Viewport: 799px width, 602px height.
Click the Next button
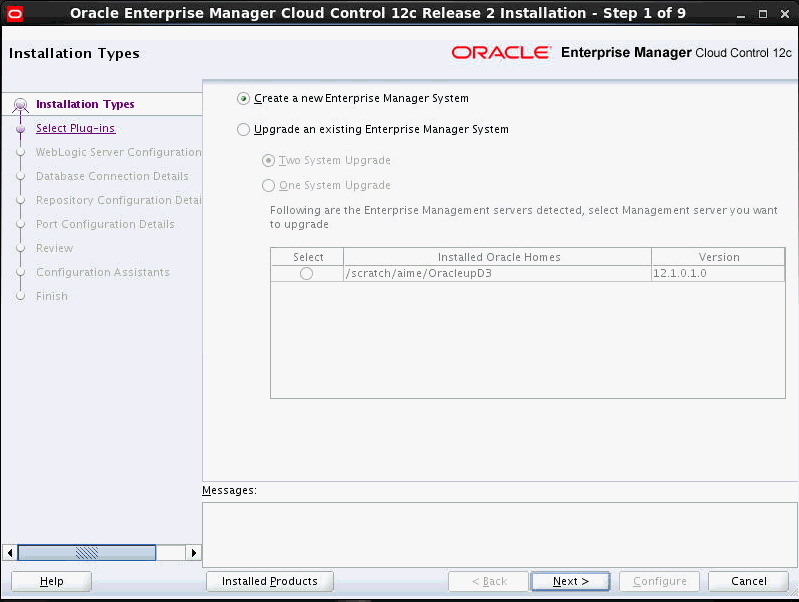coord(570,581)
